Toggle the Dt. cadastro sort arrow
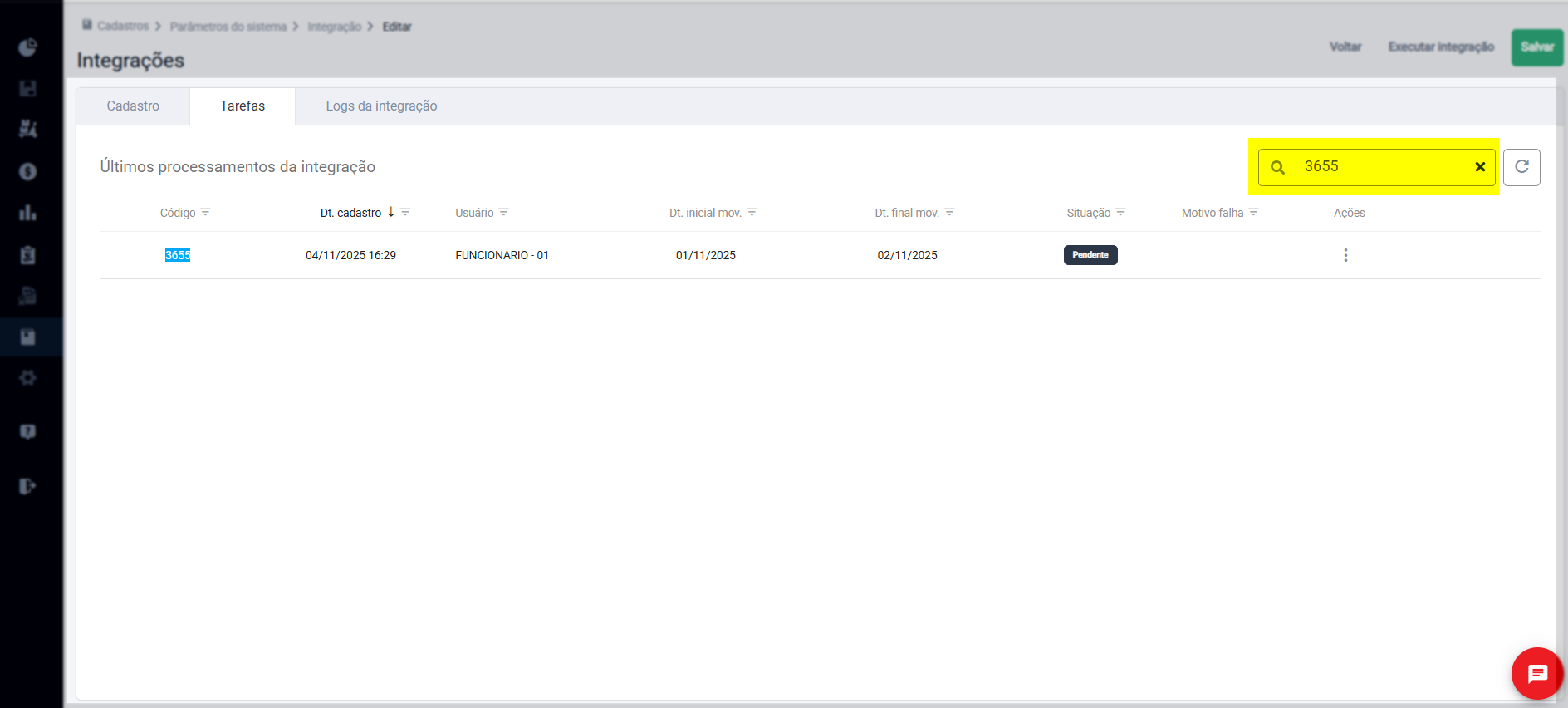 click(x=391, y=212)
